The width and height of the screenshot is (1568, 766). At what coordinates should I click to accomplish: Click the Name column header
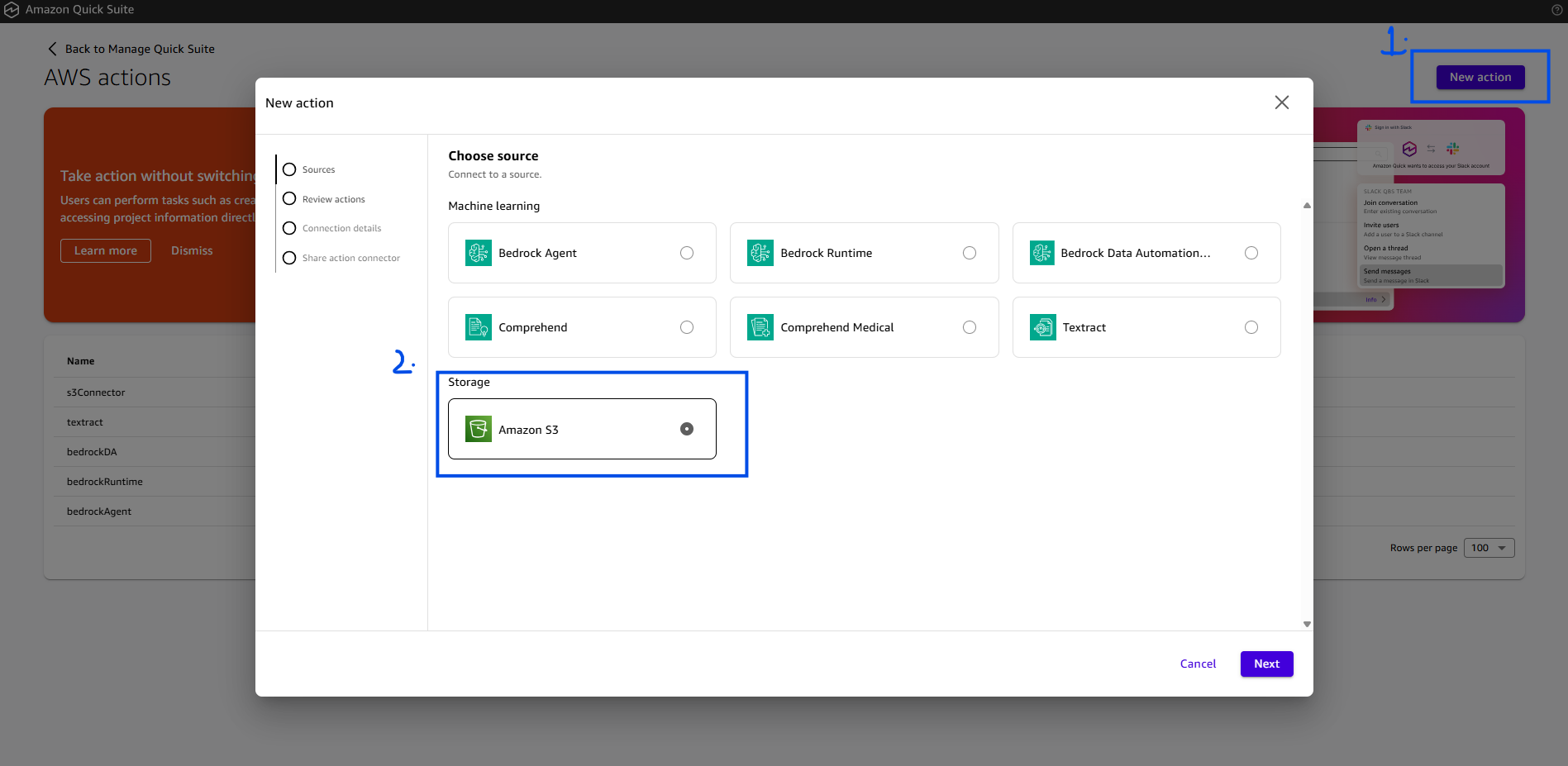[80, 361]
